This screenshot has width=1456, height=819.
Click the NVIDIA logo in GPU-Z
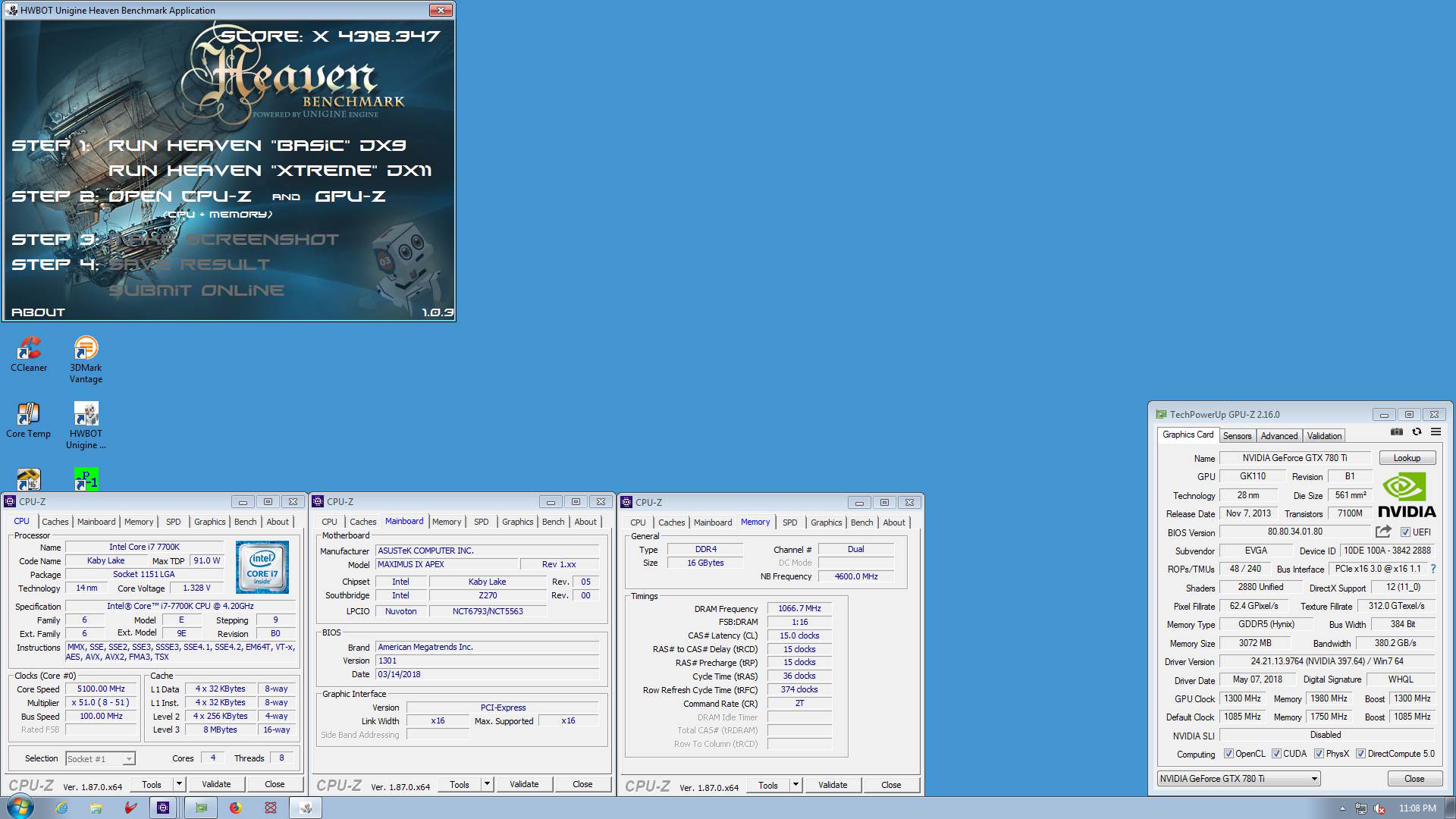click(x=1407, y=495)
